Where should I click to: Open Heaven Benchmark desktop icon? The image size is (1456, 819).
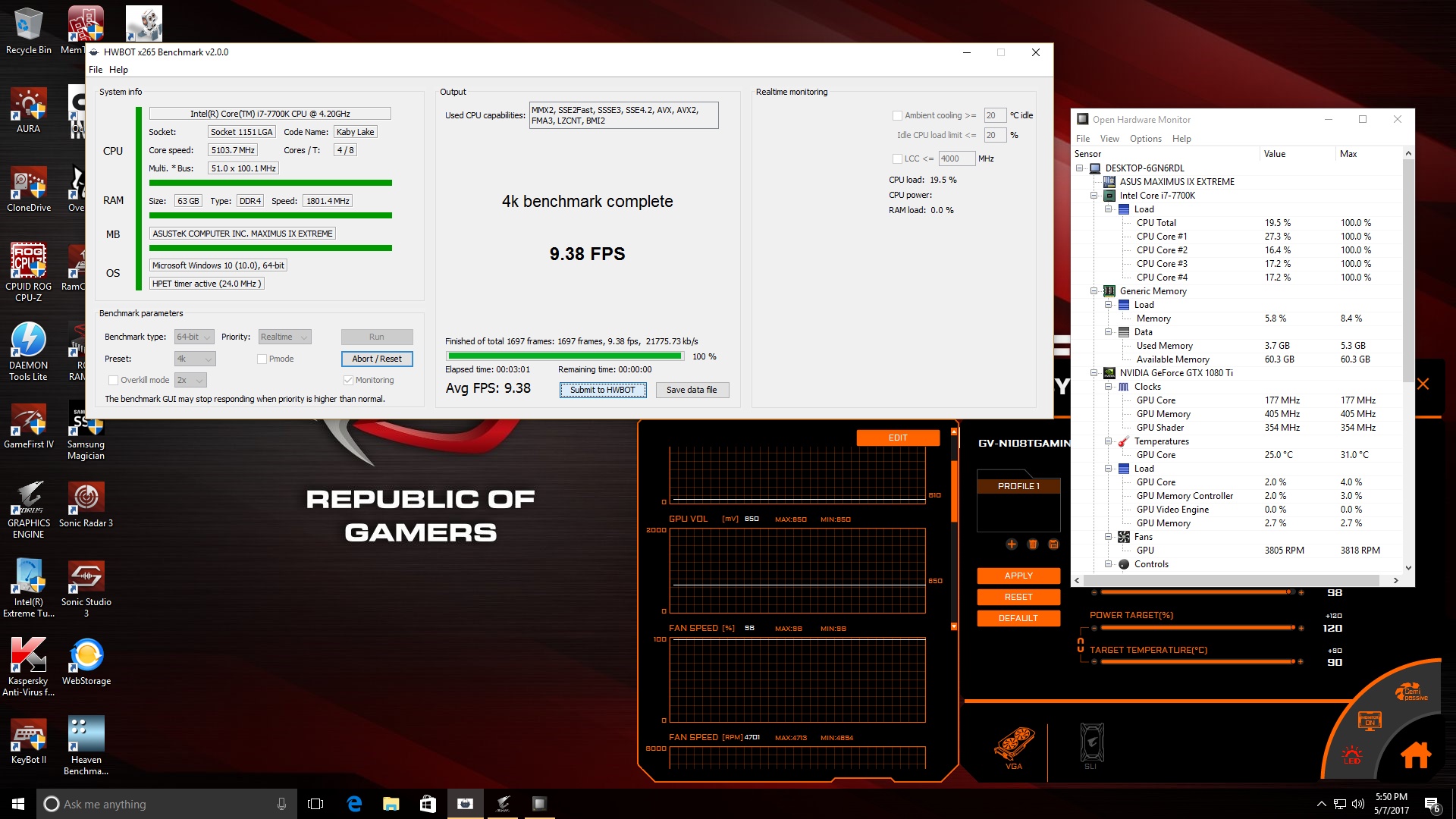click(86, 746)
